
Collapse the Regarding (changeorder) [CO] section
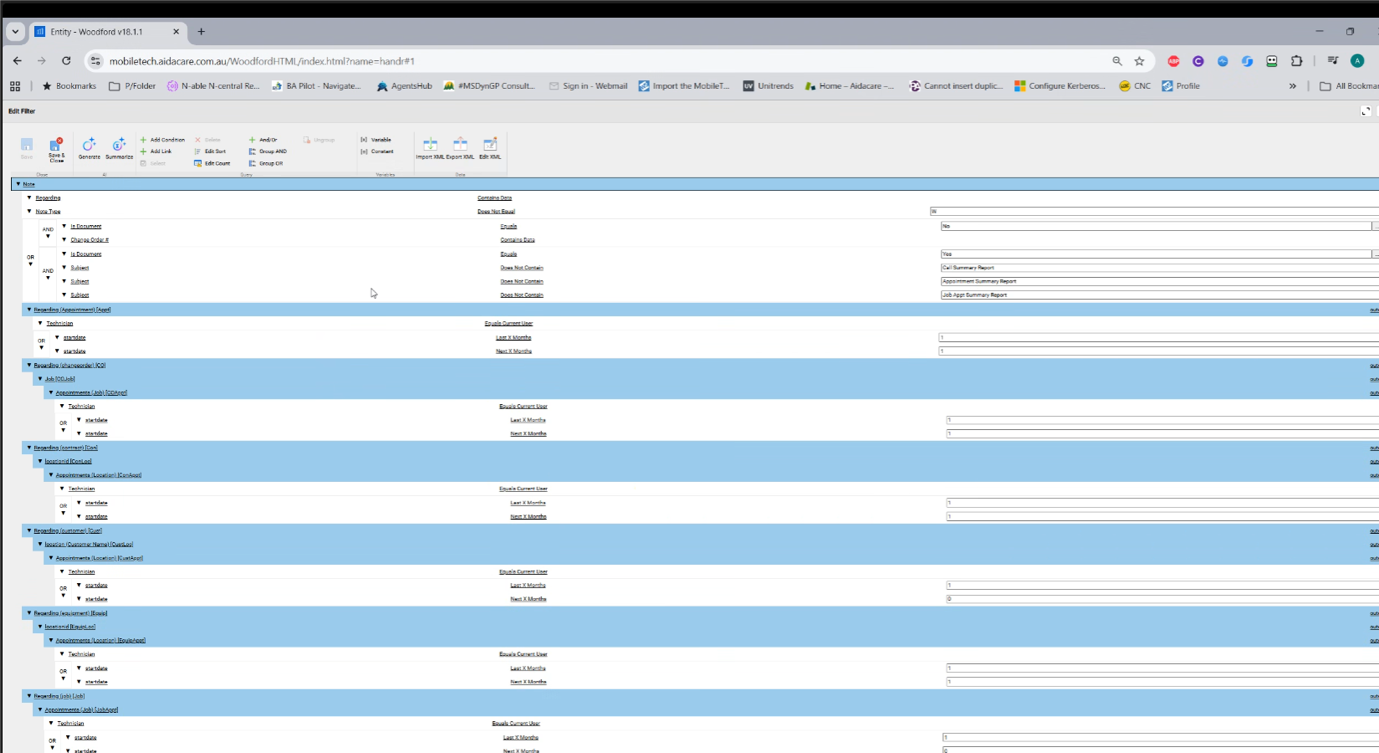(x=29, y=365)
